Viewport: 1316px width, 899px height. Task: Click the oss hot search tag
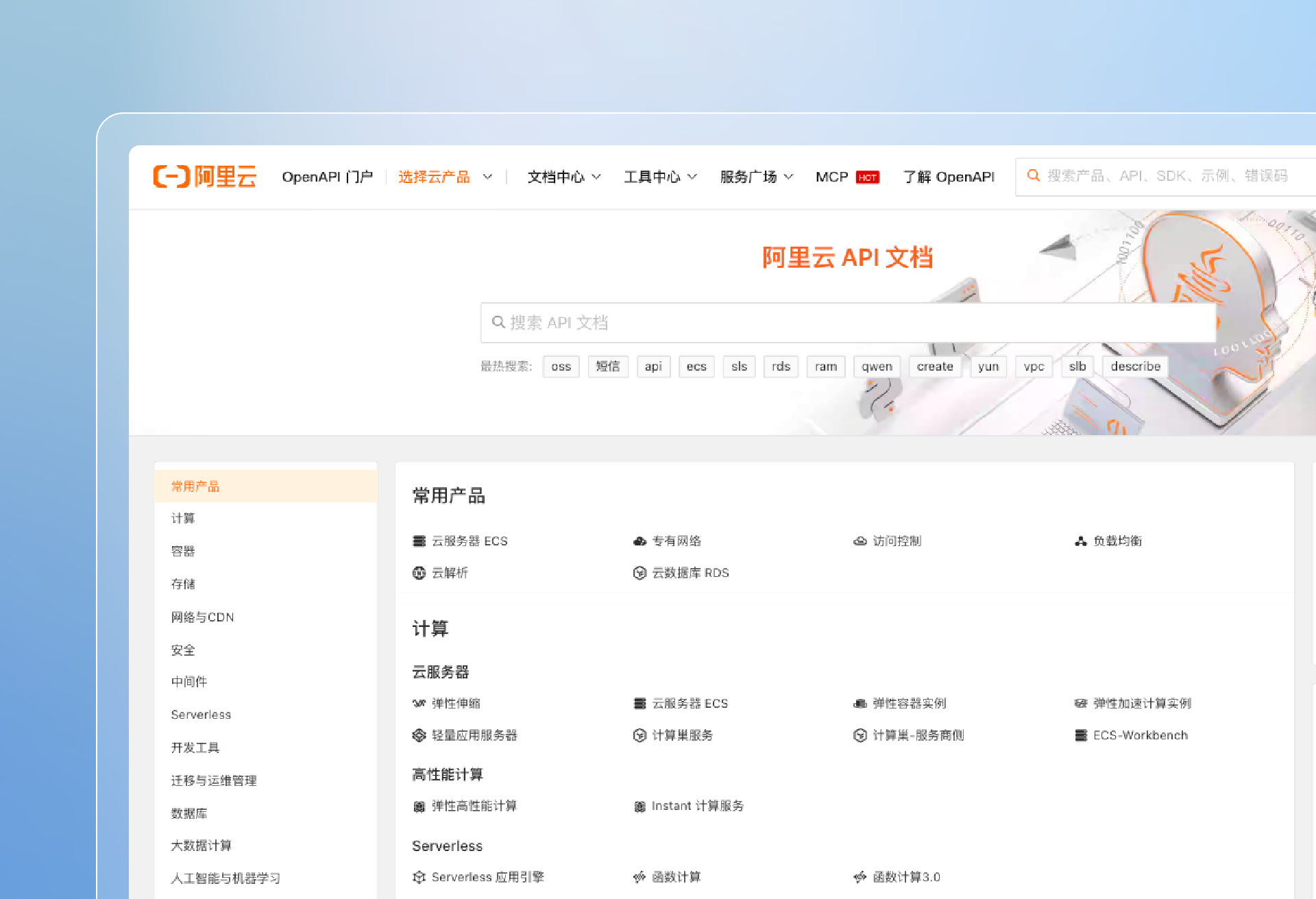[561, 367]
